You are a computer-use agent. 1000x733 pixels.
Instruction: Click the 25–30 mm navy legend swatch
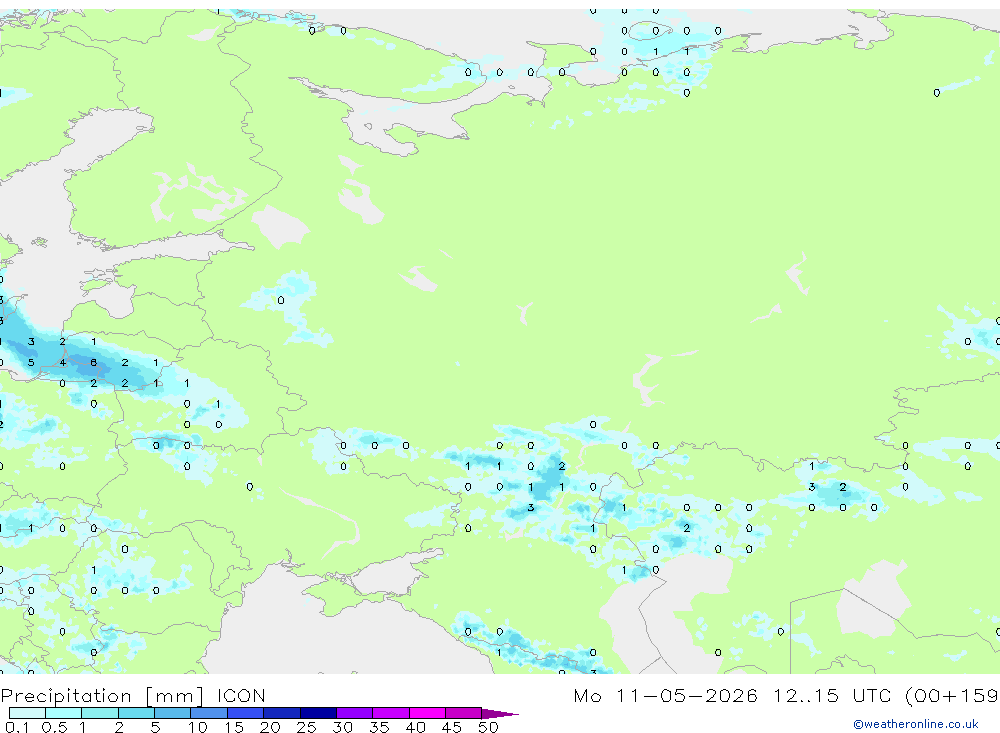[318, 713]
